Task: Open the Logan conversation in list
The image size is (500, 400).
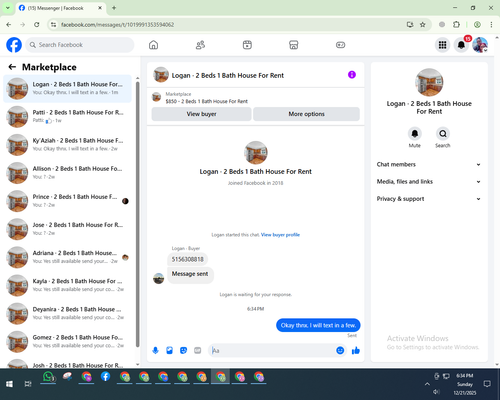Action: (67, 88)
